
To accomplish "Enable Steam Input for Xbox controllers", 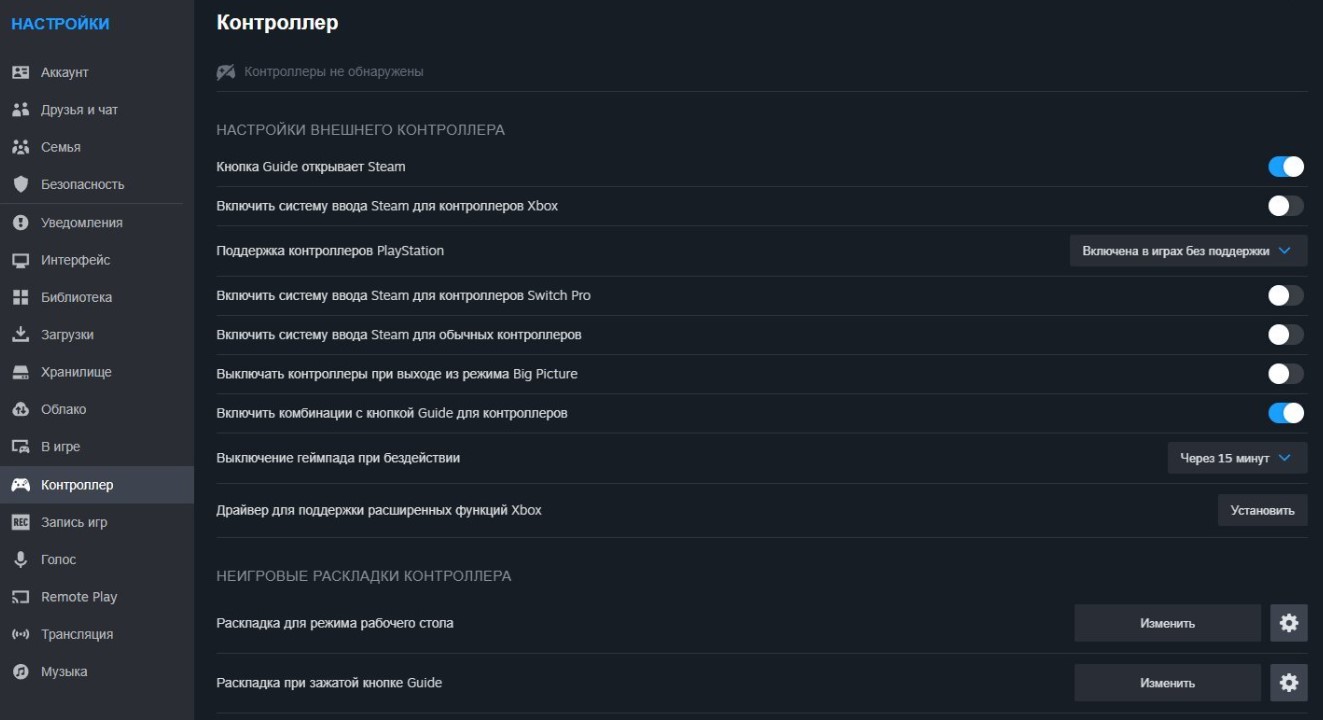I will coord(1286,206).
